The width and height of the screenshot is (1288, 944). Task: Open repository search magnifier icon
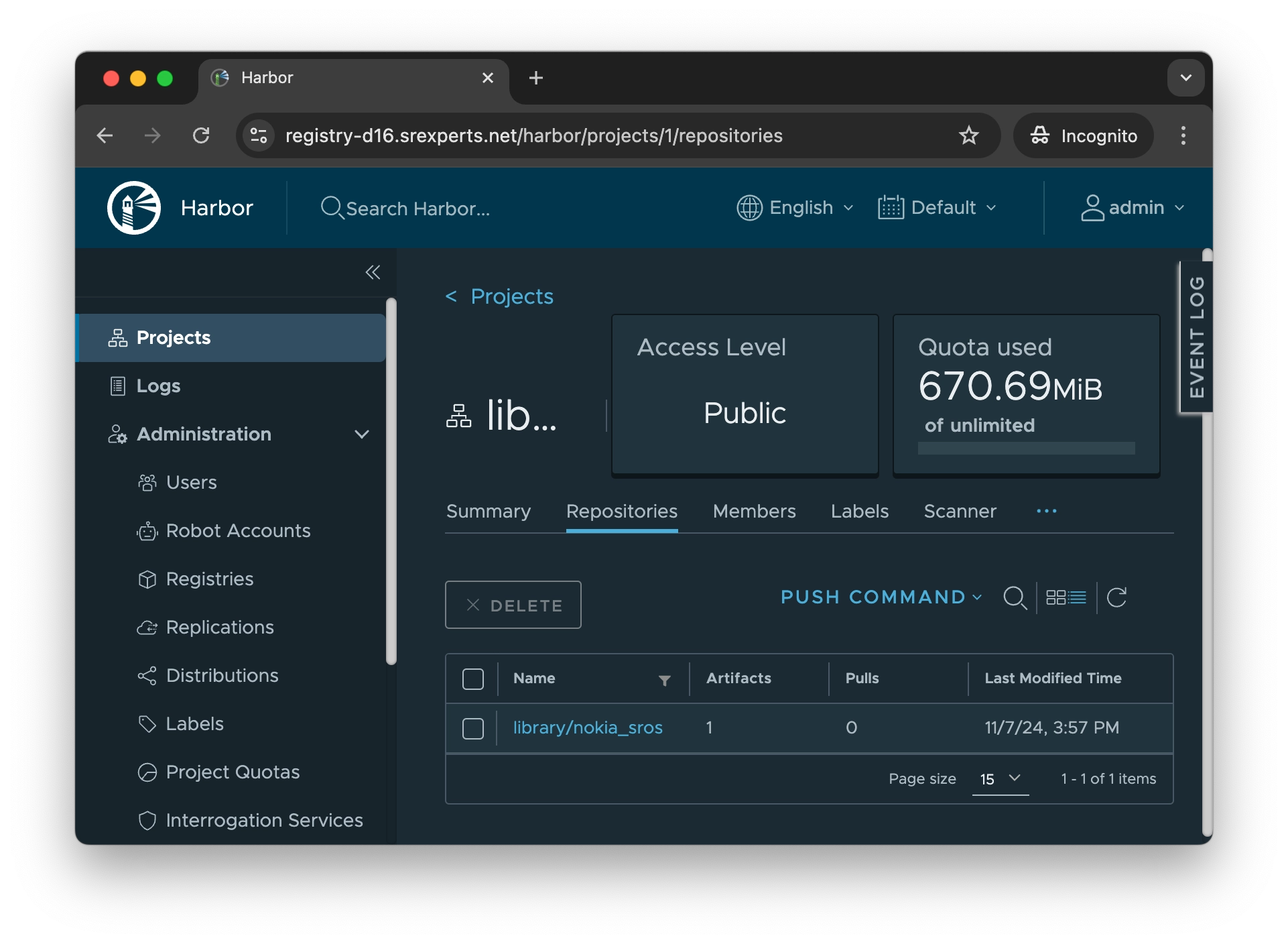pyautogui.click(x=1015, y=597)
